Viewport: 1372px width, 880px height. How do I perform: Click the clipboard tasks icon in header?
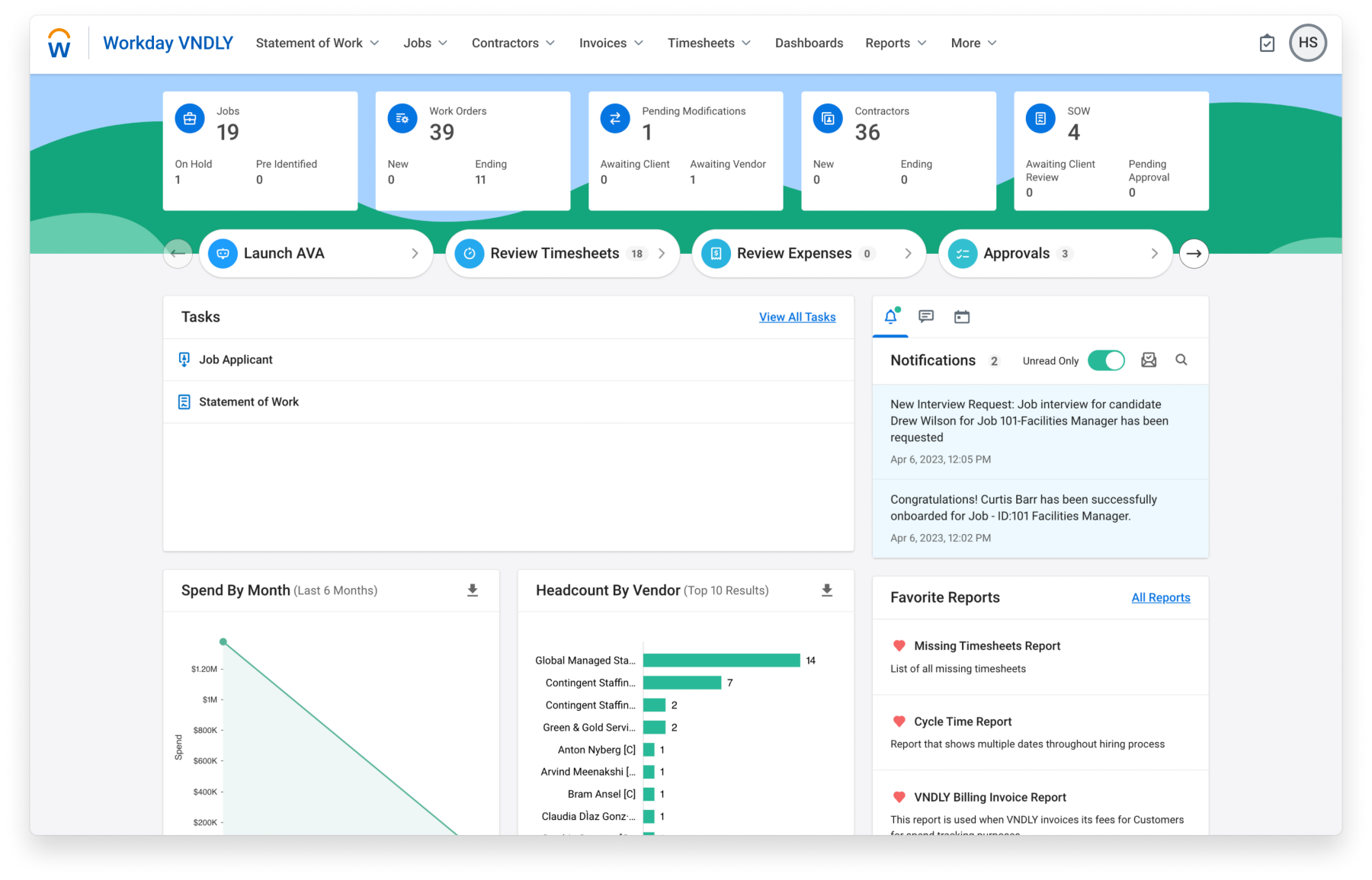pos(1267,43)
